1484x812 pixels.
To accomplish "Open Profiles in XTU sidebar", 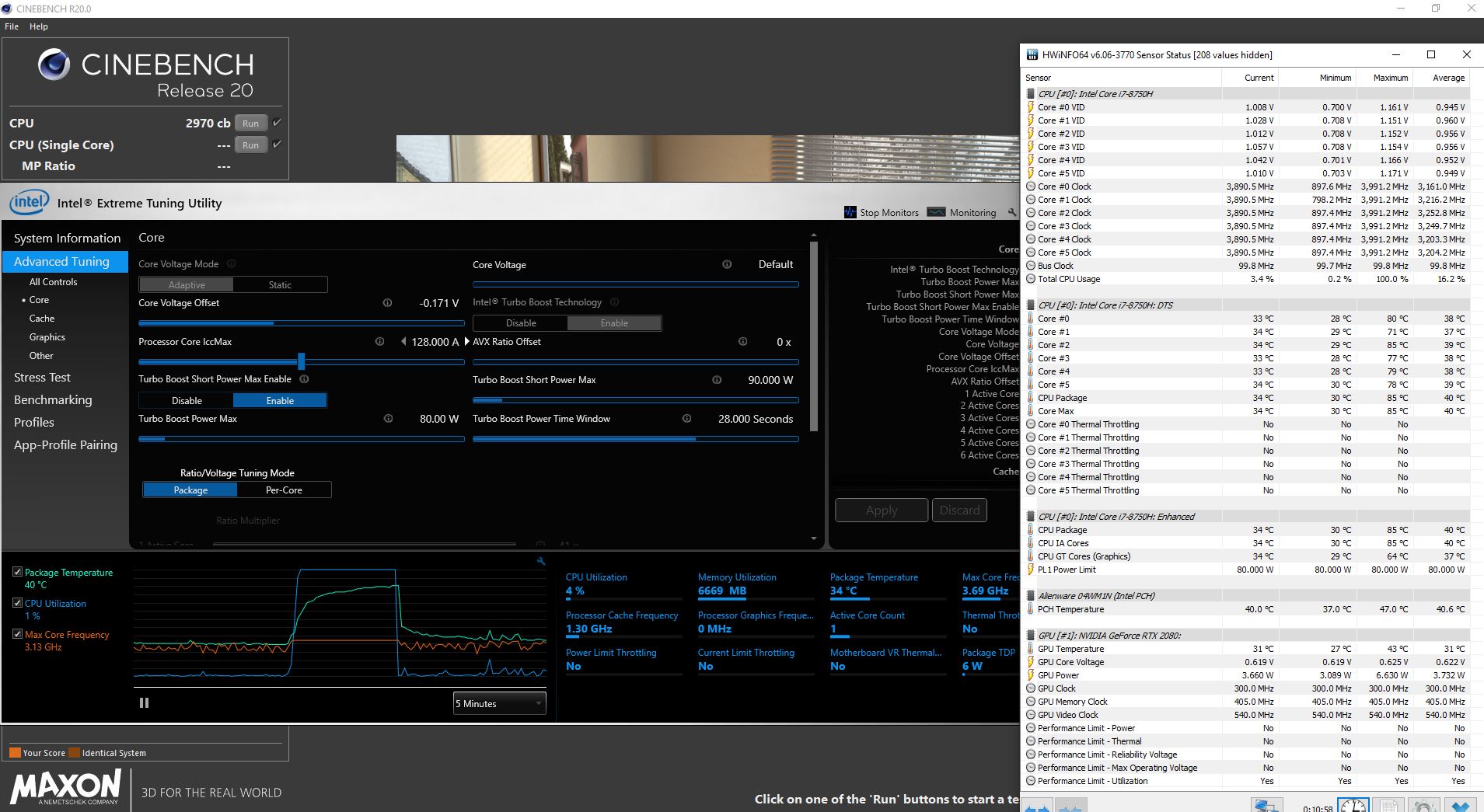I will point(34,422).
